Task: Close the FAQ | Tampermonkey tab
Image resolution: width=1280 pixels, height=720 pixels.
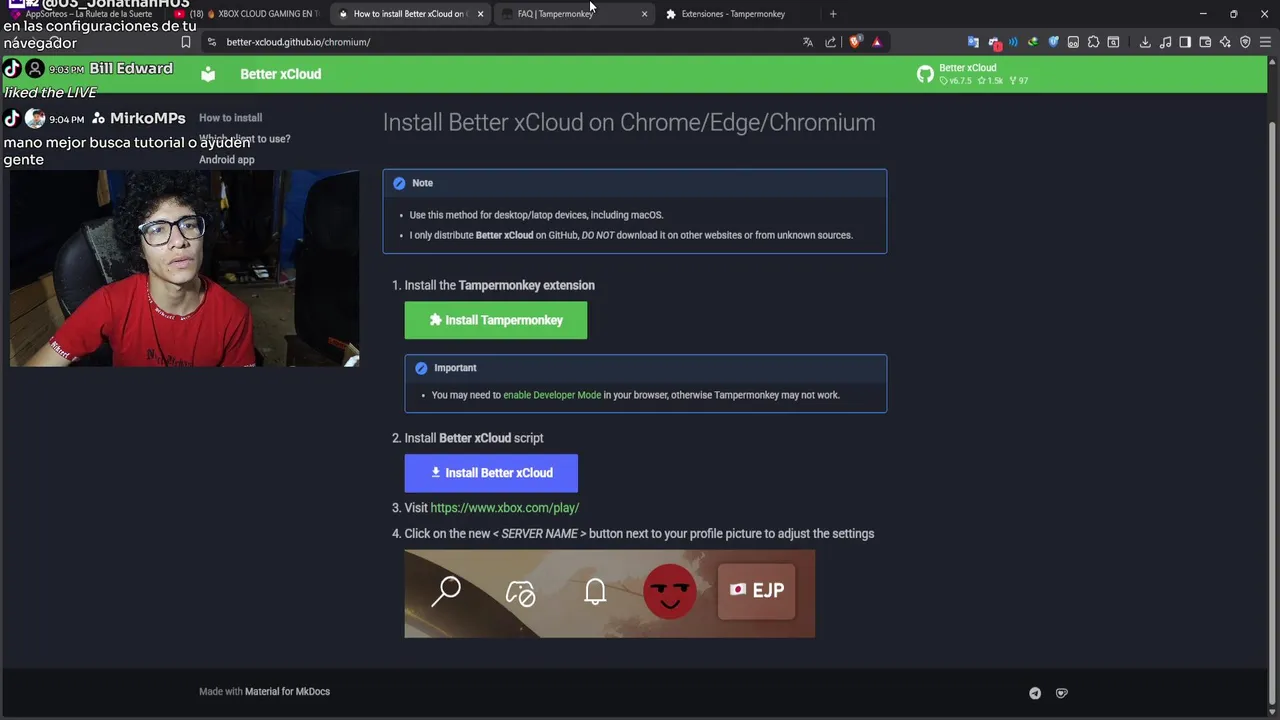Action: click(644, 14)
